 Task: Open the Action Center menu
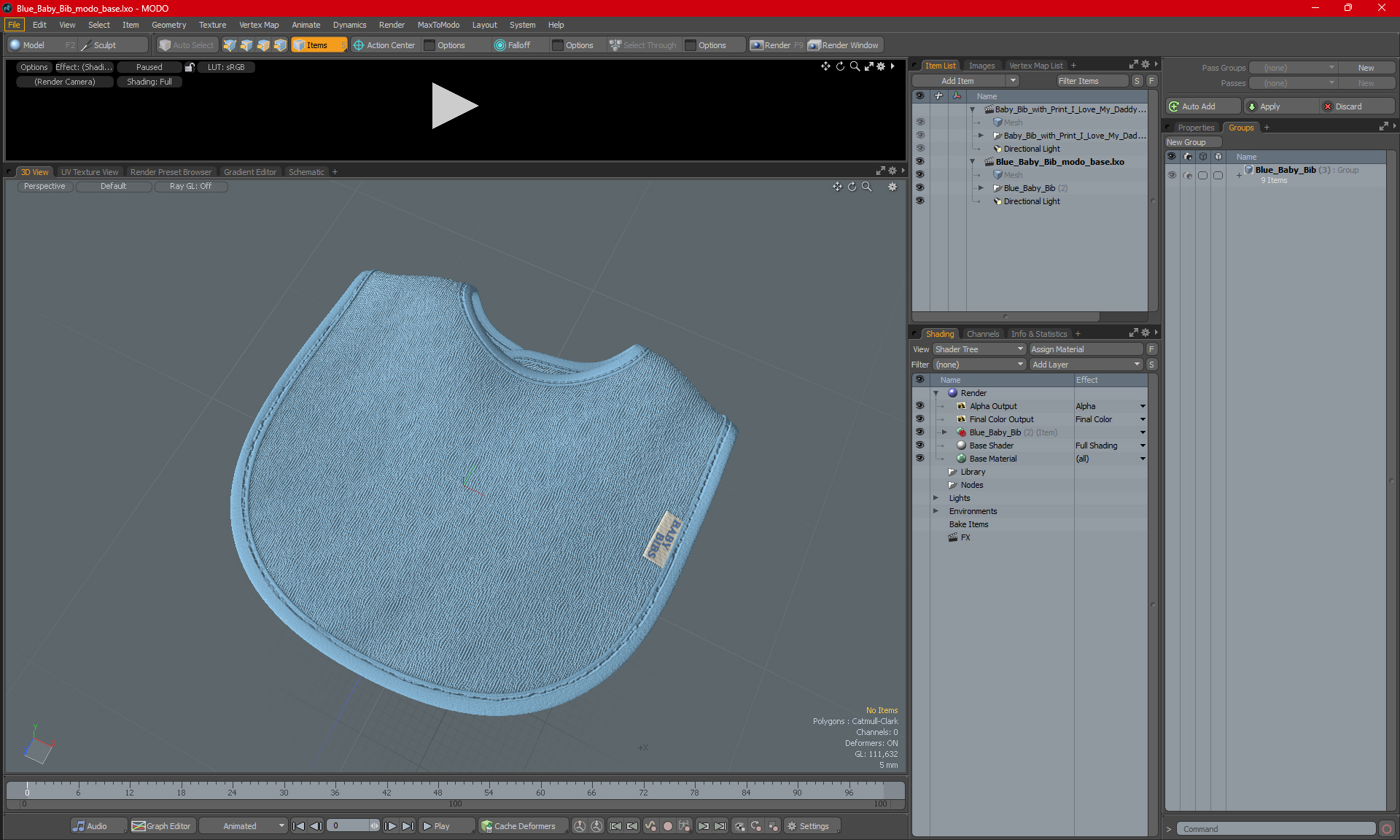(x=384, y=45)
